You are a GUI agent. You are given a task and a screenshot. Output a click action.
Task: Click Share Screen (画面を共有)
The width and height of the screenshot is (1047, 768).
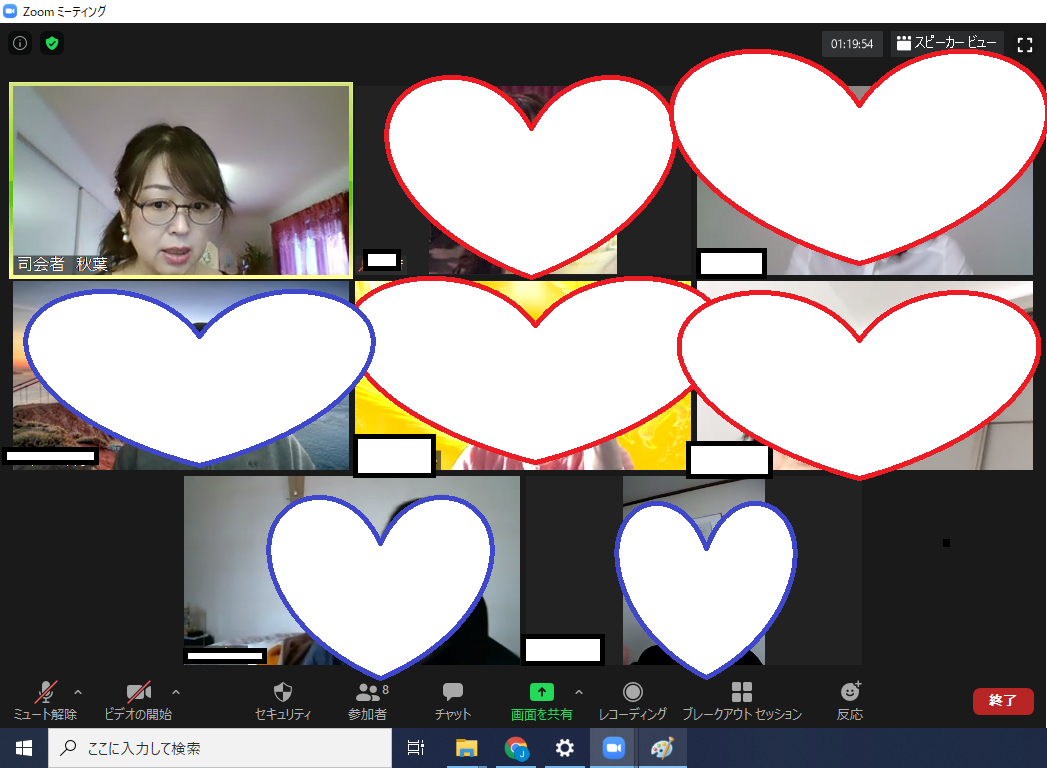click(542, 701)
